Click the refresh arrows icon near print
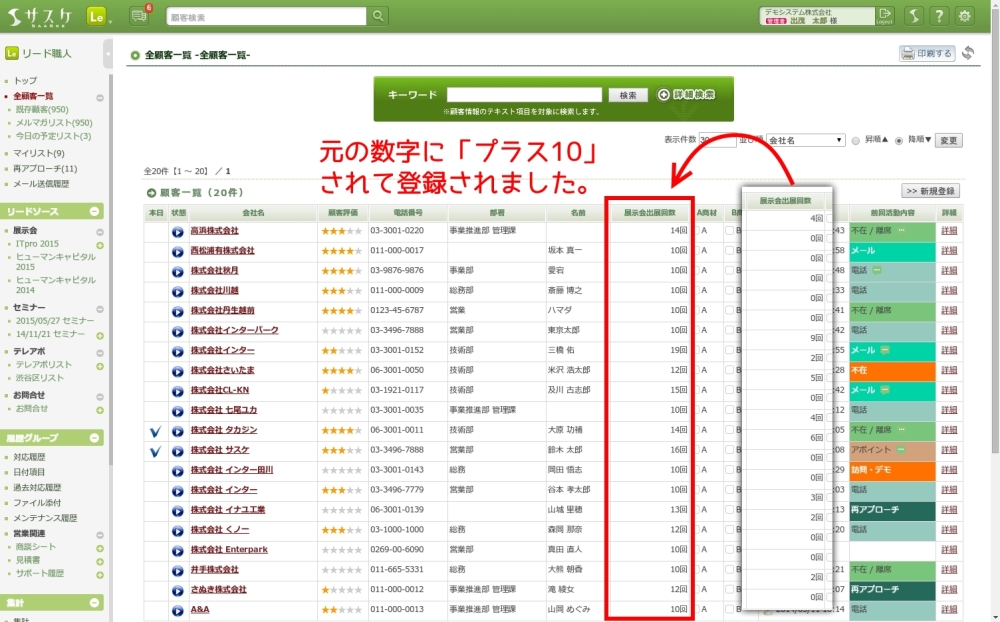This screenshot has width=1000, height=622. tap(968, 53)
